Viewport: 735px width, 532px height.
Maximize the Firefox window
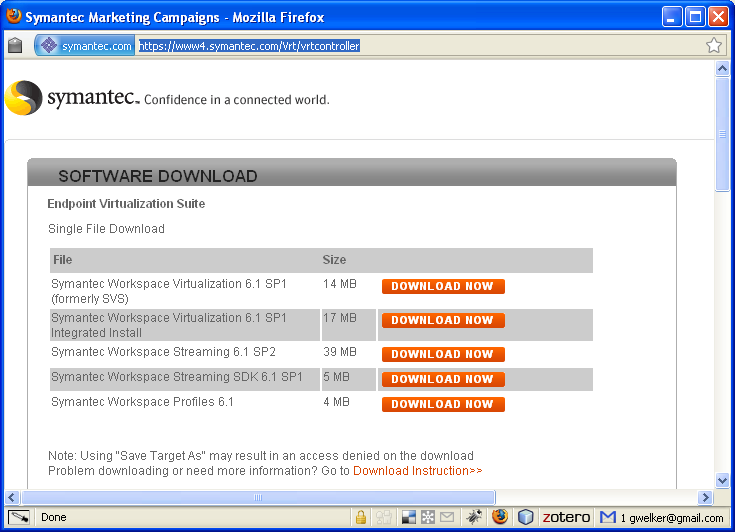click(x=695, y=17)
